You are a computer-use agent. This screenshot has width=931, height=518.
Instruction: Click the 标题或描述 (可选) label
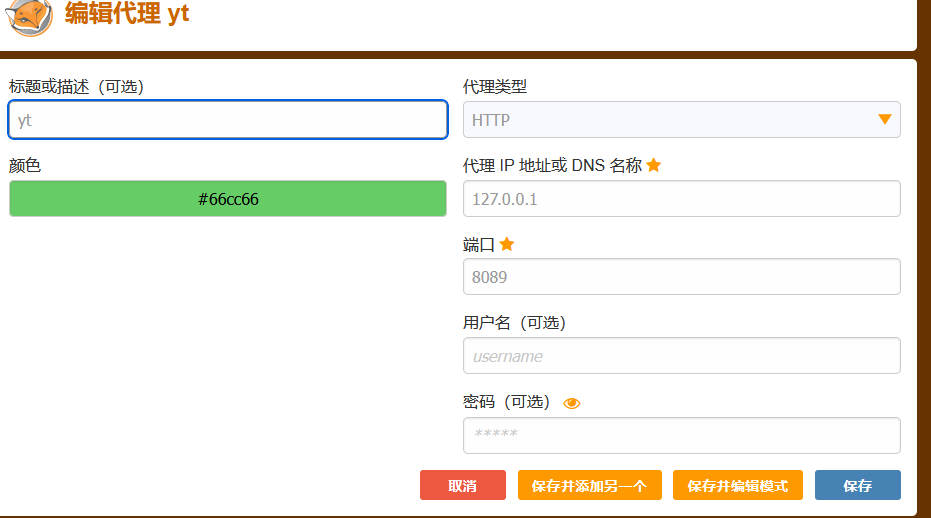tap(77, 87)
